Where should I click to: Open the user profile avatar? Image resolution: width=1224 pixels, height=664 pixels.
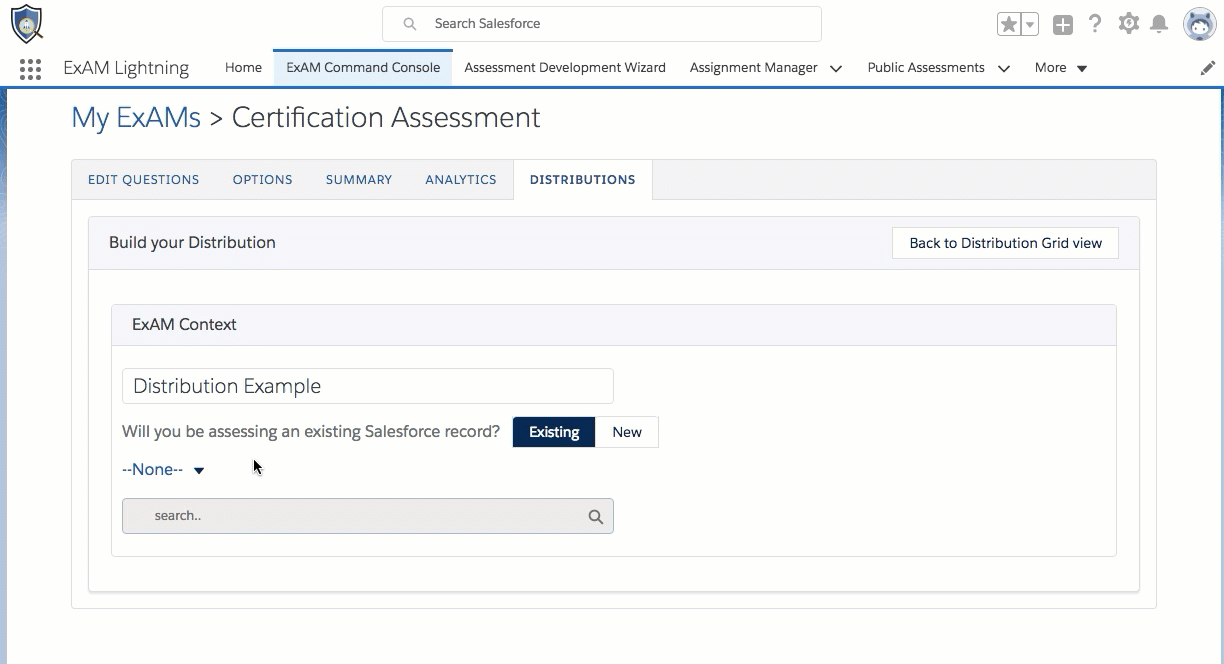pos(1199,24)
